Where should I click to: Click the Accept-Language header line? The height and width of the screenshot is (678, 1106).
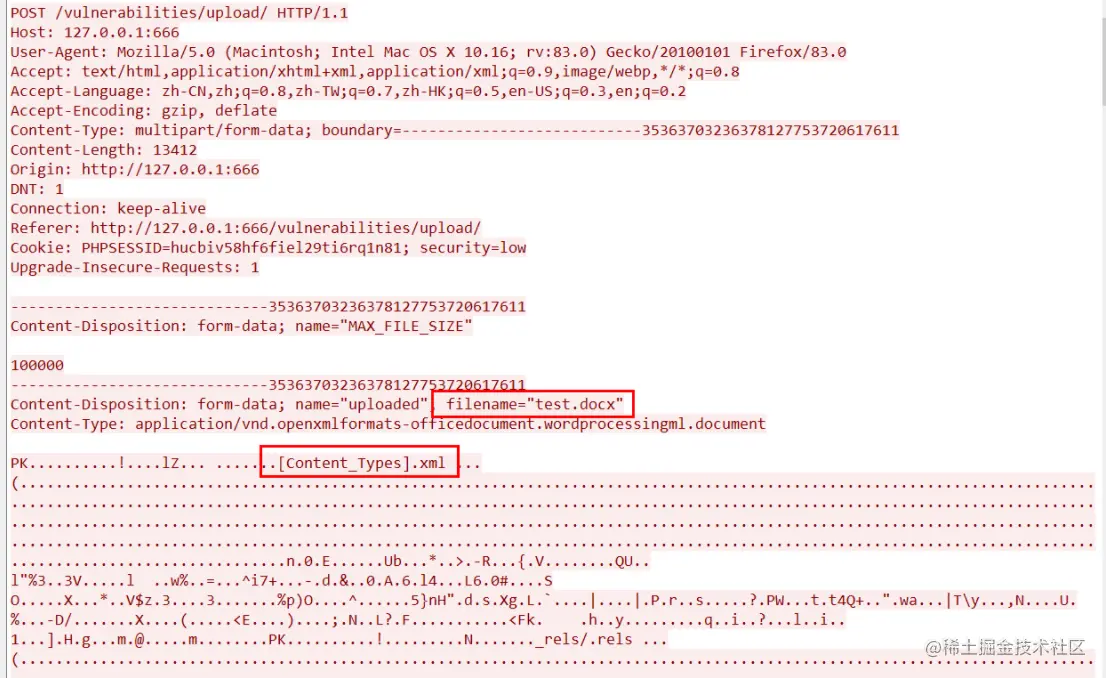point(348,91)
